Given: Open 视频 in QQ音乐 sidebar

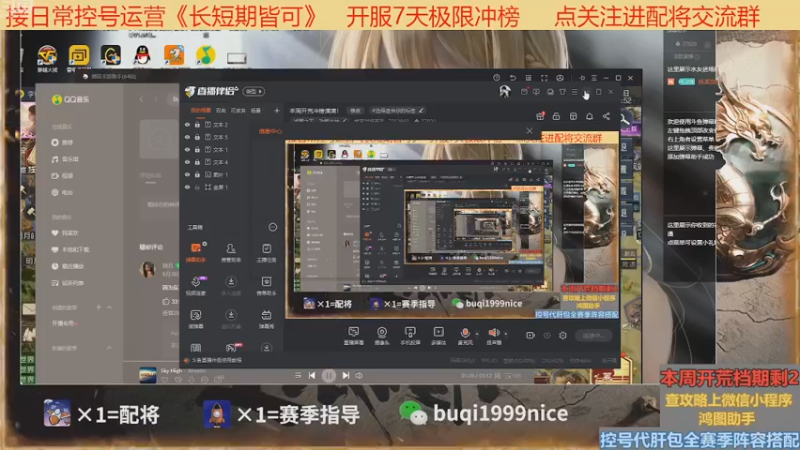Looking at the screenshot, I should 62,176.
